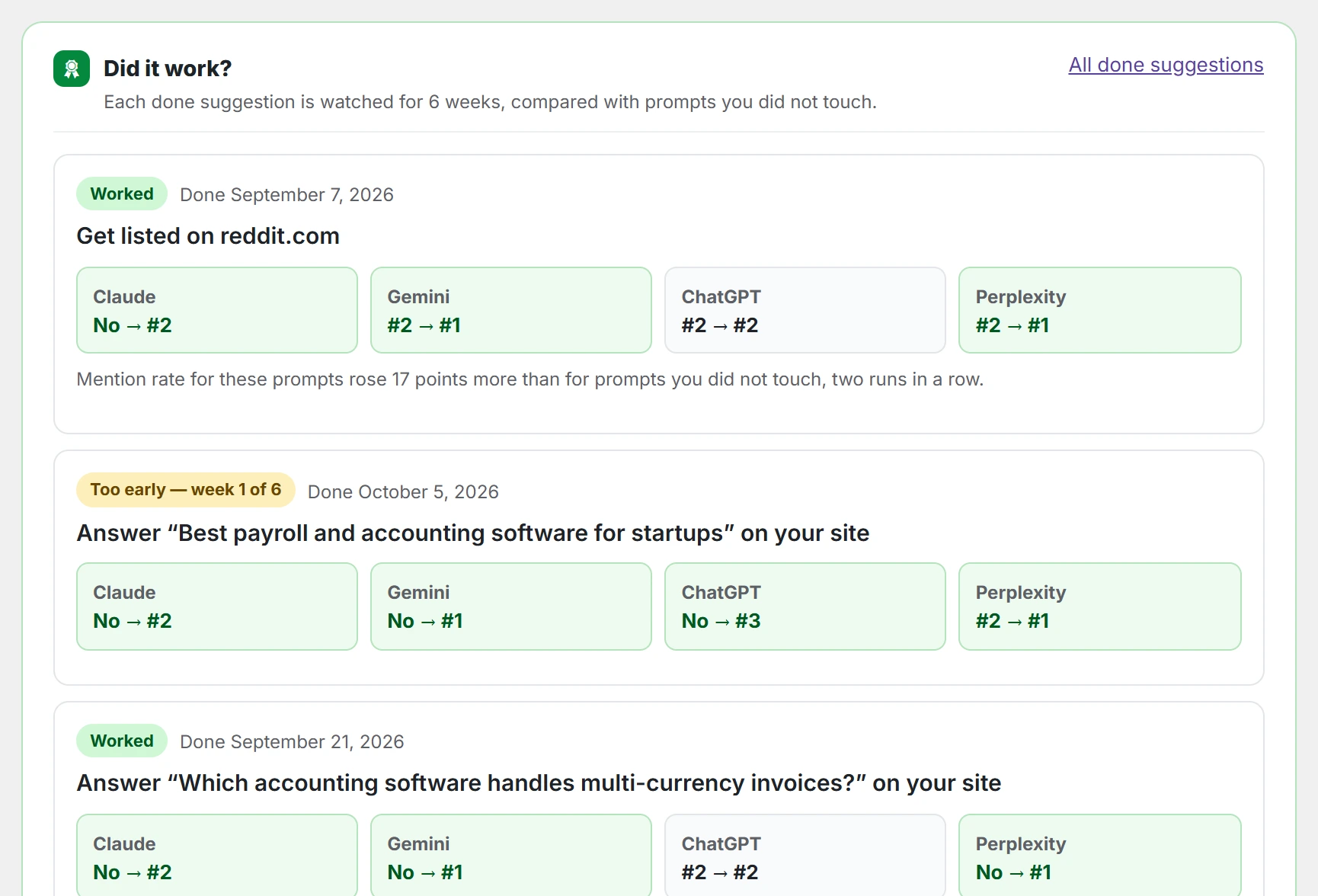The width and height of the screenshot is (1318, 896).
Task: Click the Did it work? heading
Action: 168,69
